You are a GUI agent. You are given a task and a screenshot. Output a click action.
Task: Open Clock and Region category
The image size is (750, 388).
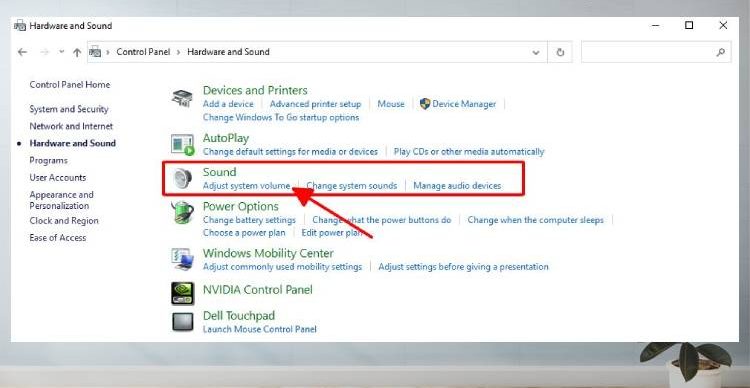64,221
